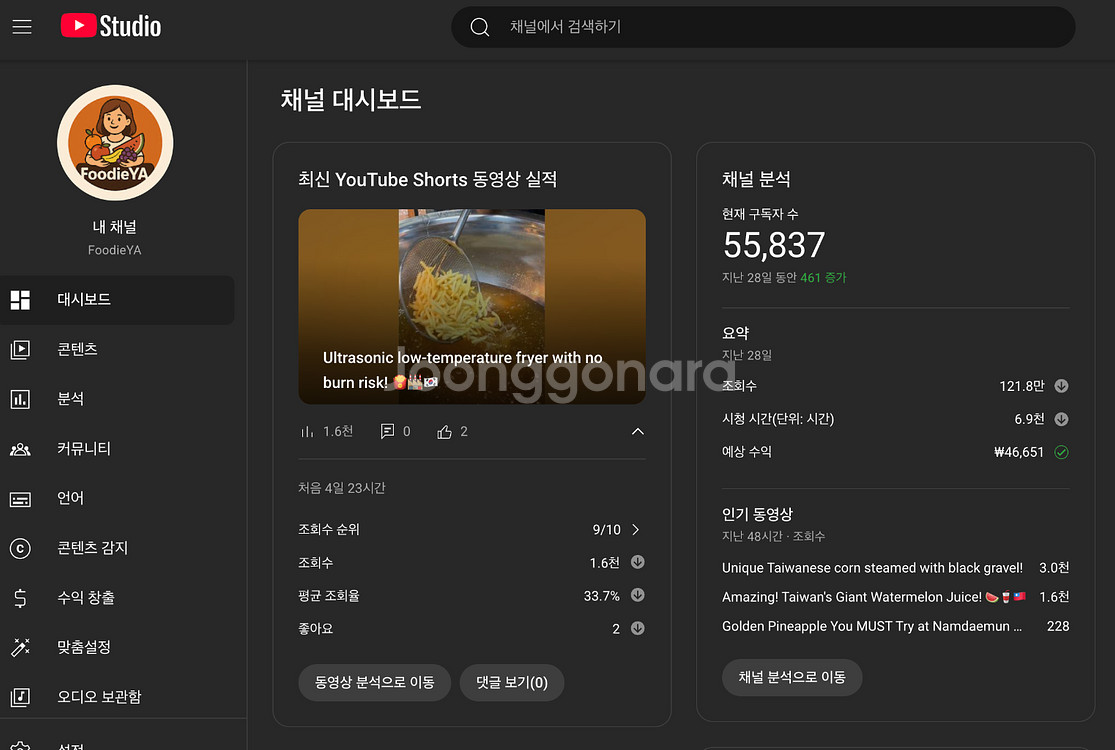Toggle the hamburger navigation menu icon
The image size is (1115, 750).
pyautogui.click(x=22, y=26)
